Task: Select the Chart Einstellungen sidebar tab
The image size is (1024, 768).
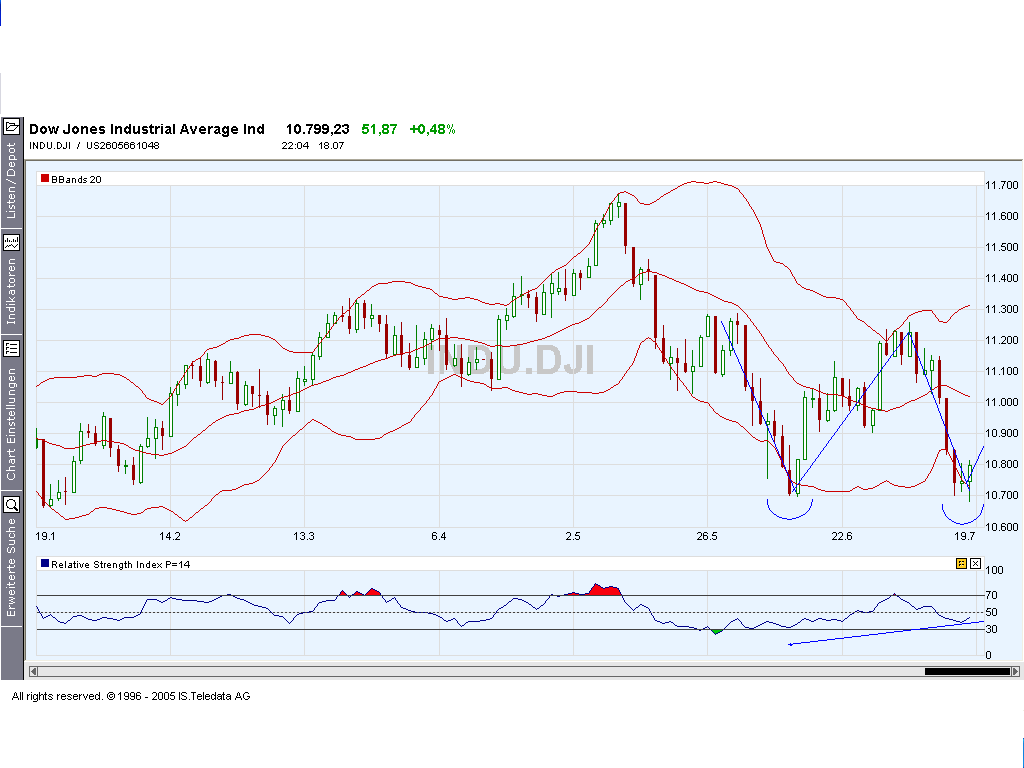Action: point(11,424)
